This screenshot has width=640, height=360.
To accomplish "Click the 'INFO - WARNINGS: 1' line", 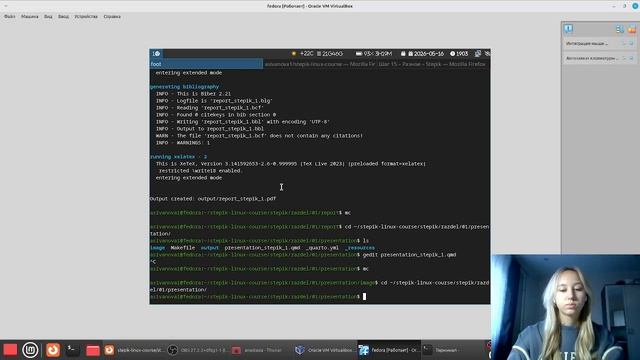I will 182,143.
